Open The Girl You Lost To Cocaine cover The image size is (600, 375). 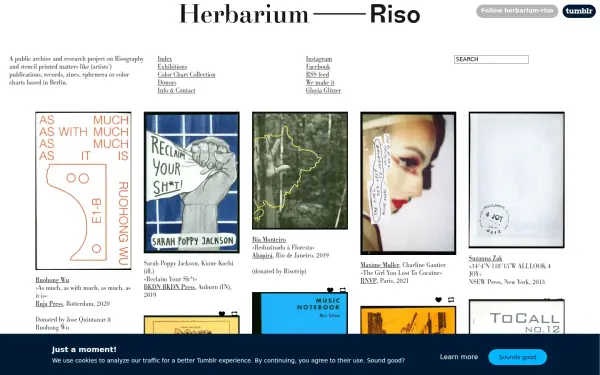pos(408,183)
